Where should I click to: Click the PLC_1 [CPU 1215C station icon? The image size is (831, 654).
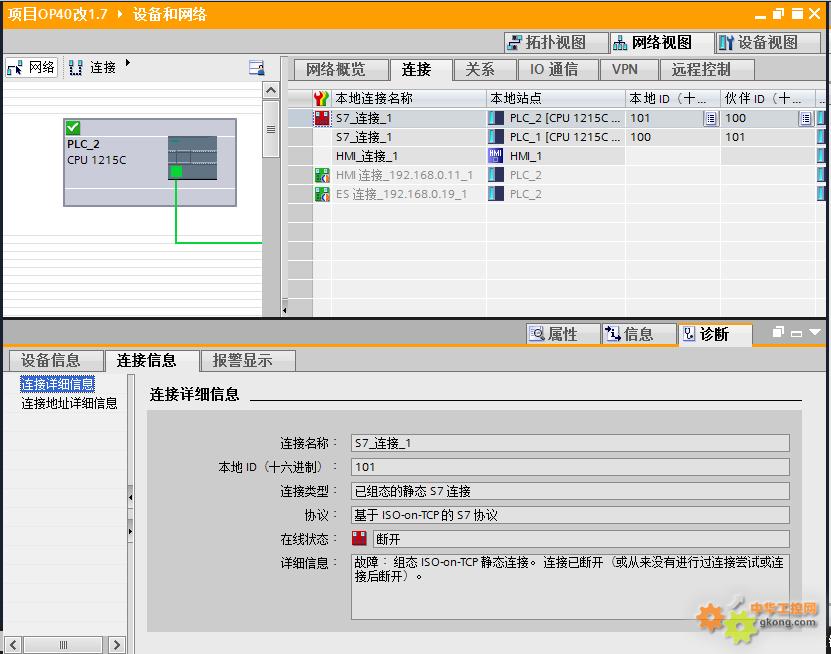point(496,137)
